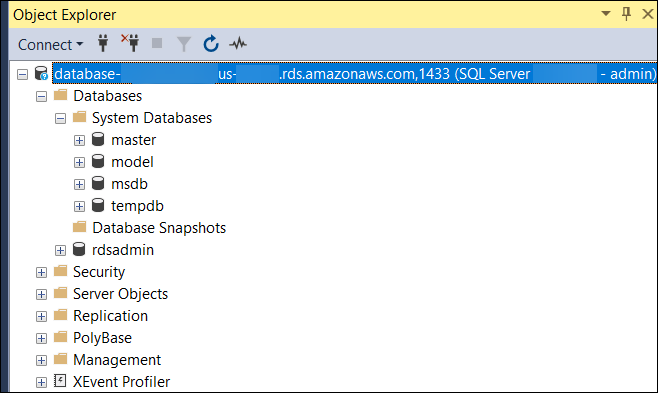Open the Connect dropdown menu
The height and width of the screenshot is (393, 658).
[50, 44]
